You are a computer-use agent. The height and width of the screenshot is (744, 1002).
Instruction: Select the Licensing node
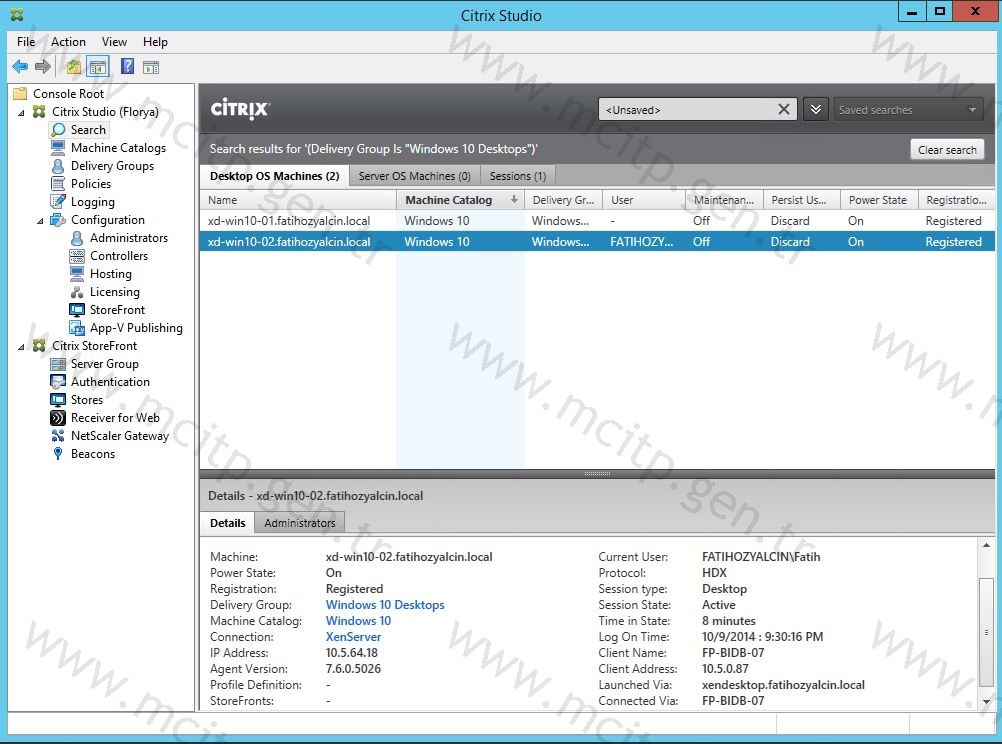(x=114, y=291)
